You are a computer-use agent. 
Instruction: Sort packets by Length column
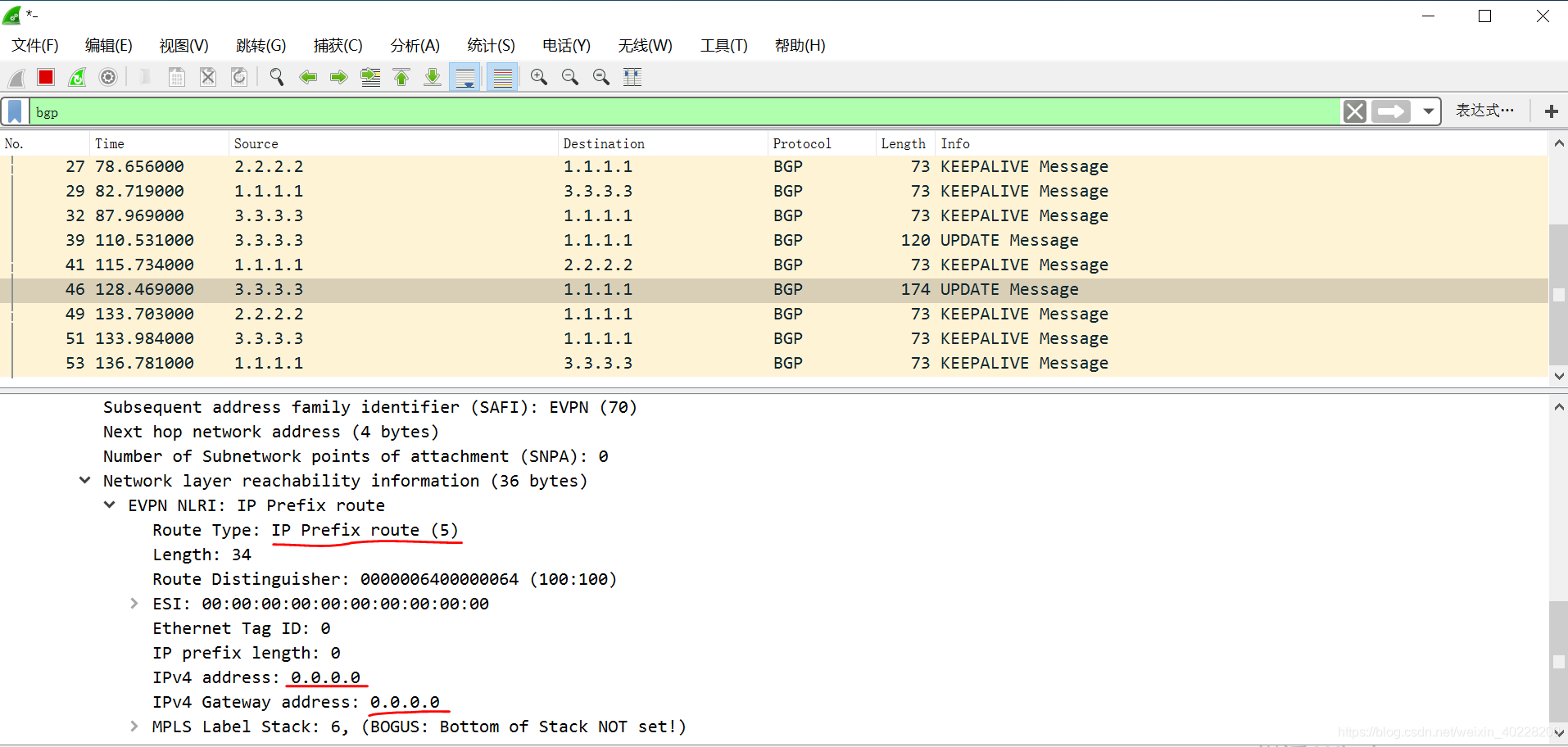904,143
